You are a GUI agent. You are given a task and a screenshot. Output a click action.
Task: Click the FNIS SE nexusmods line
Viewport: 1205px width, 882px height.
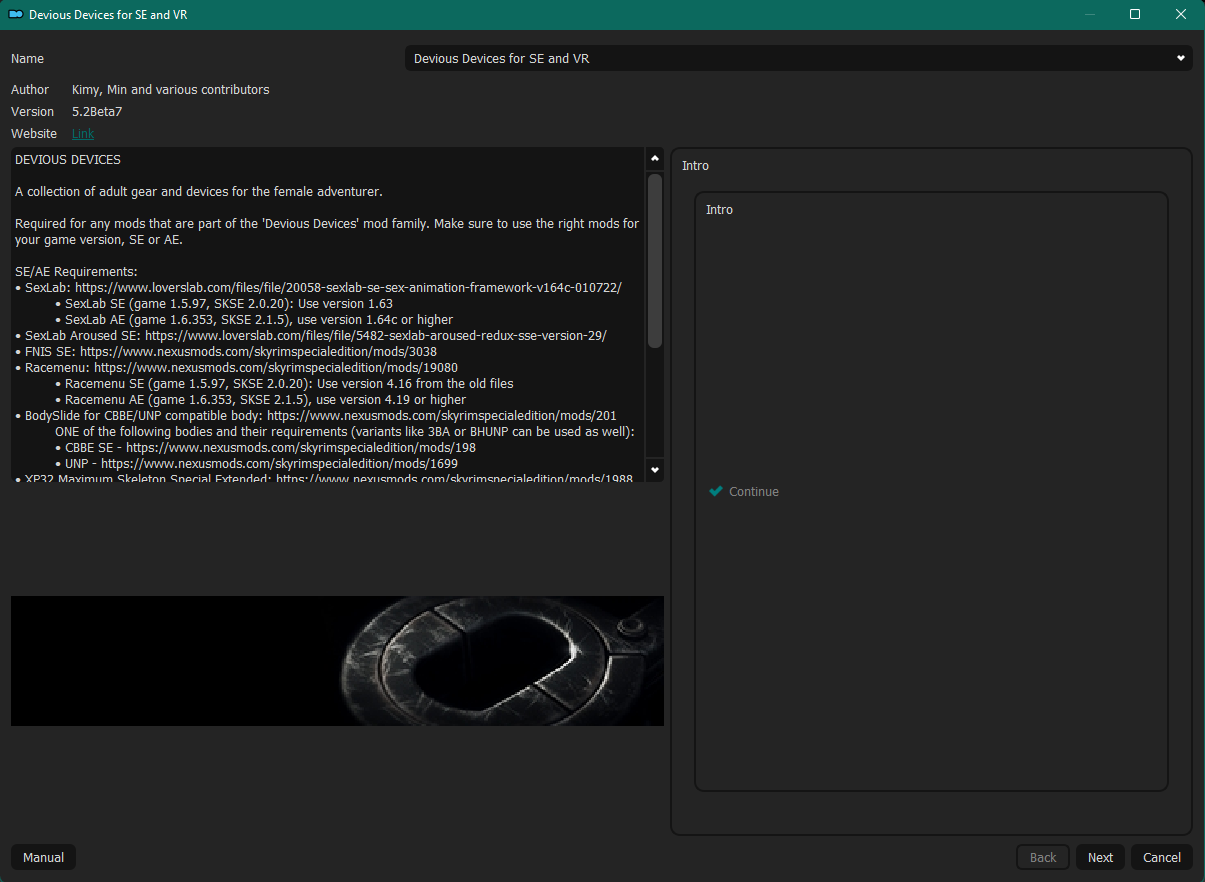click(x=226, y=352)
